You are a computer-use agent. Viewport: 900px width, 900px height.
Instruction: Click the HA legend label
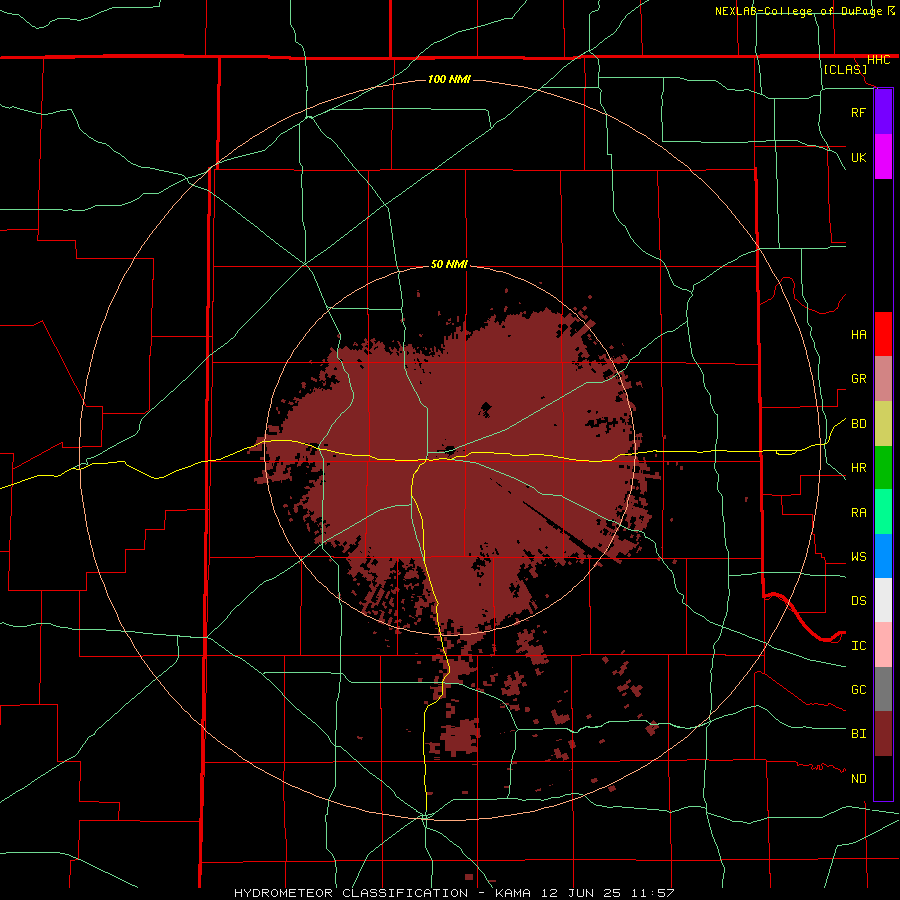pyautogui.click(x=858, y=335)
